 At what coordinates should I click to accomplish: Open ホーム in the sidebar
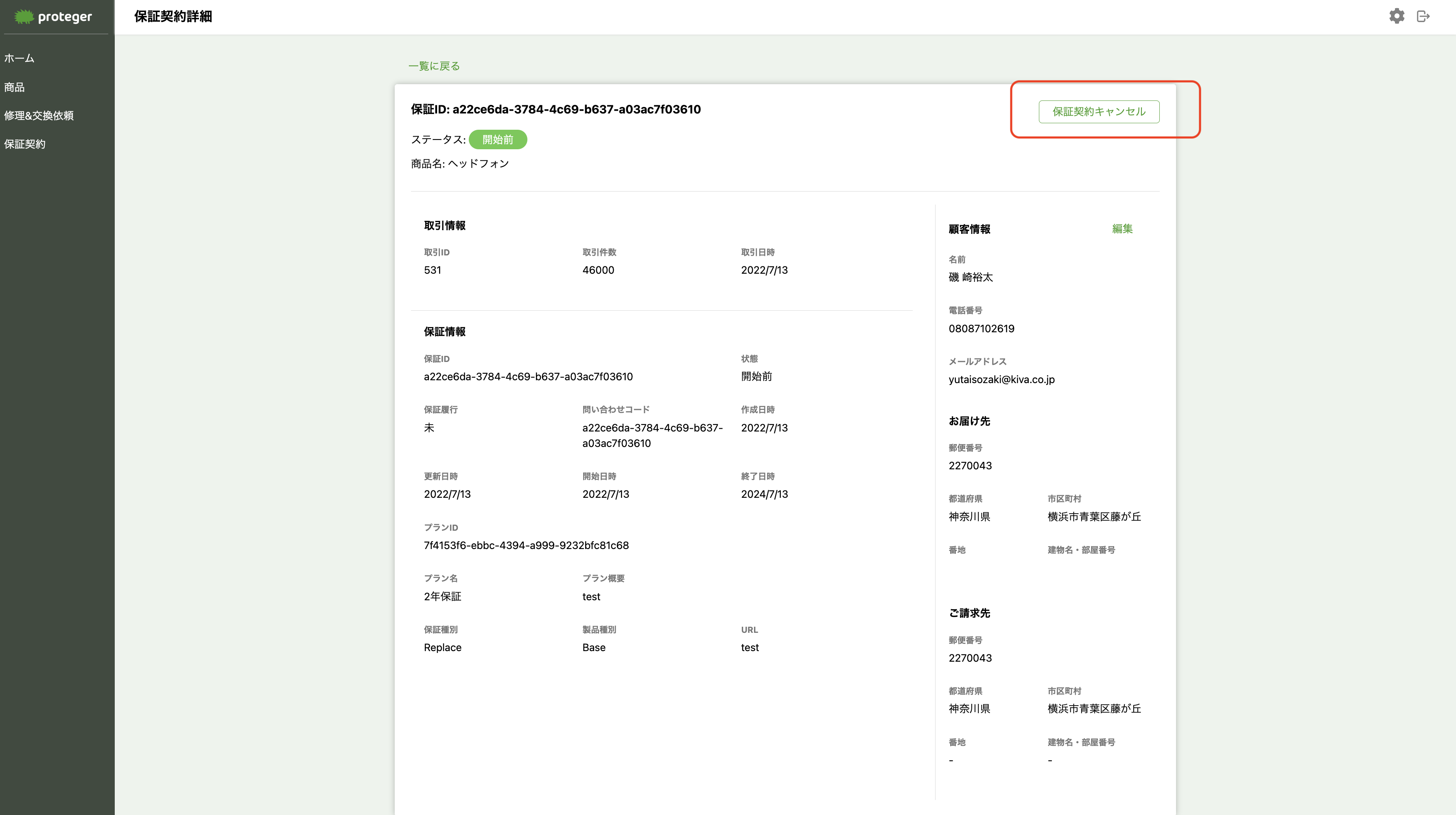point(19,58)
